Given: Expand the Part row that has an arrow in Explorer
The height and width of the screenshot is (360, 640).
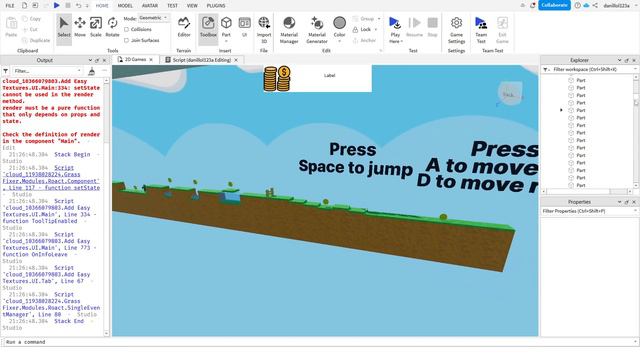Looking at the screenshot, I should 561,110.
